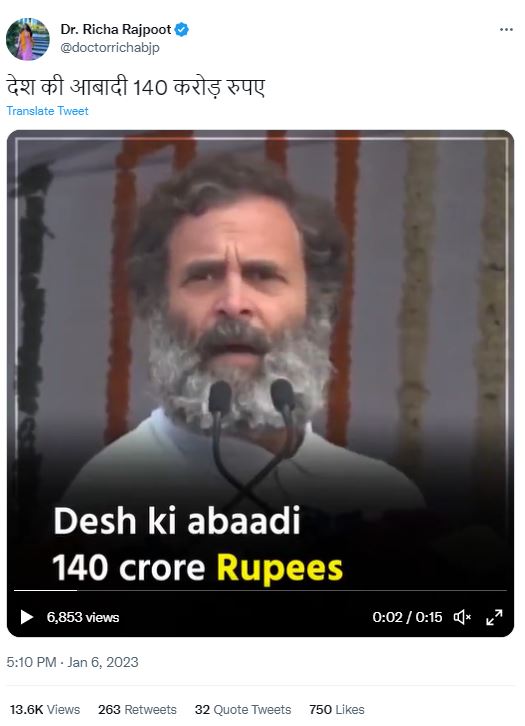Open the 5:10 PM Jan 6, 2023 timestamp

pyautogui.click(x=72, y=662)
